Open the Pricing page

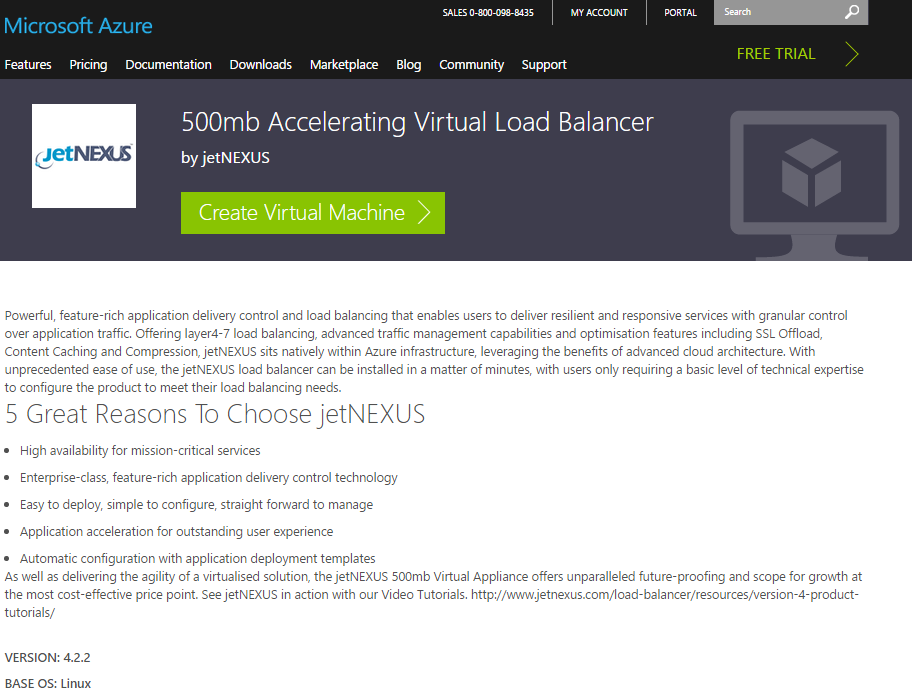pyautogui.click(x=88, y=65)
